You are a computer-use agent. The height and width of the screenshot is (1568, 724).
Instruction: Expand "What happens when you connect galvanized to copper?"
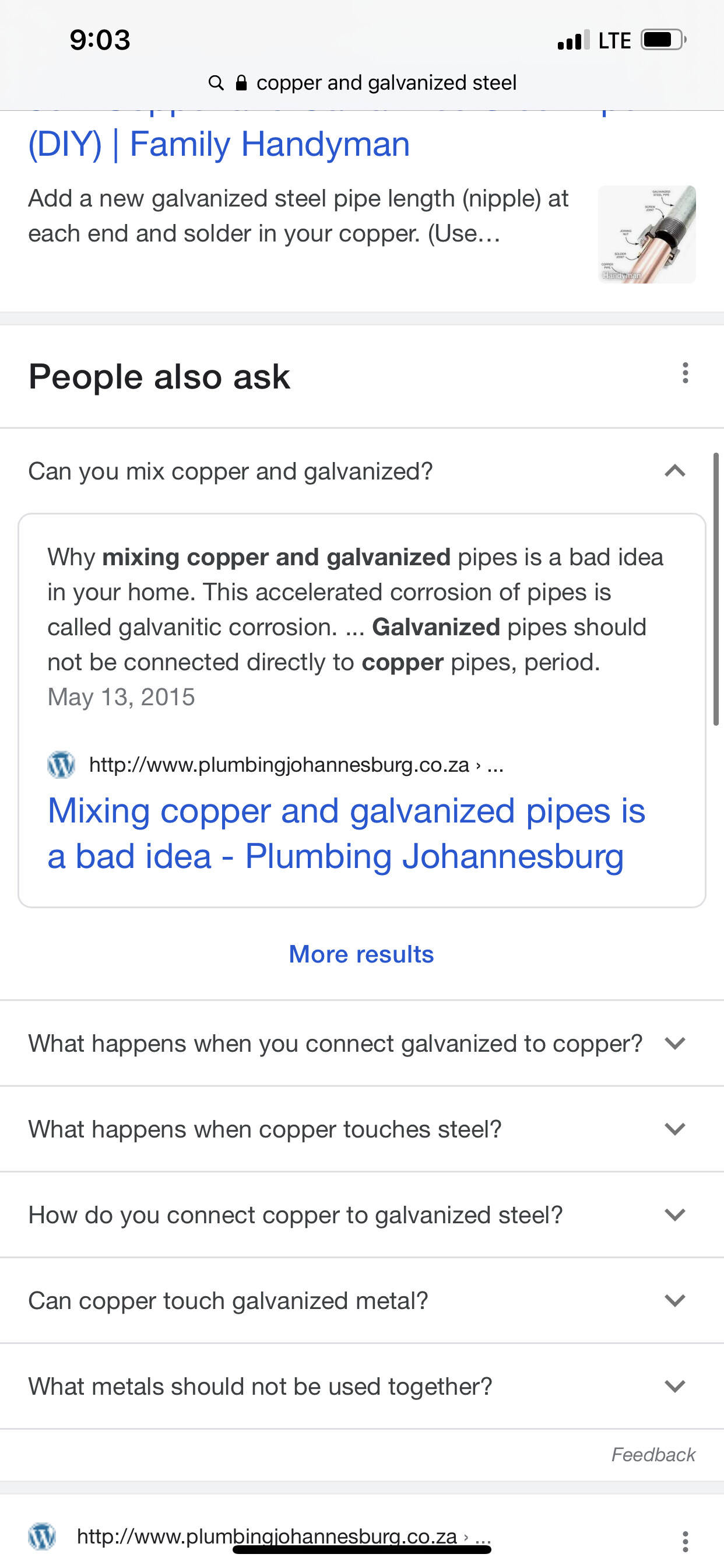(x=362, y=1044)
